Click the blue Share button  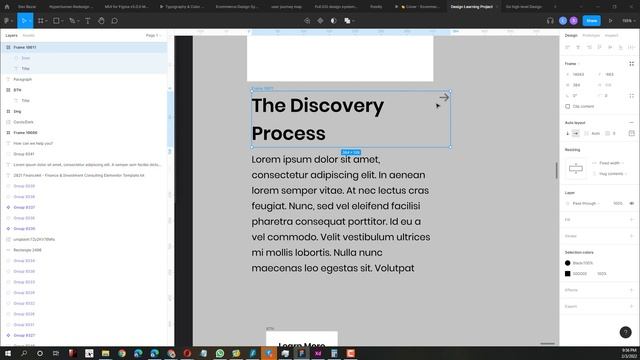coord(591,20)
